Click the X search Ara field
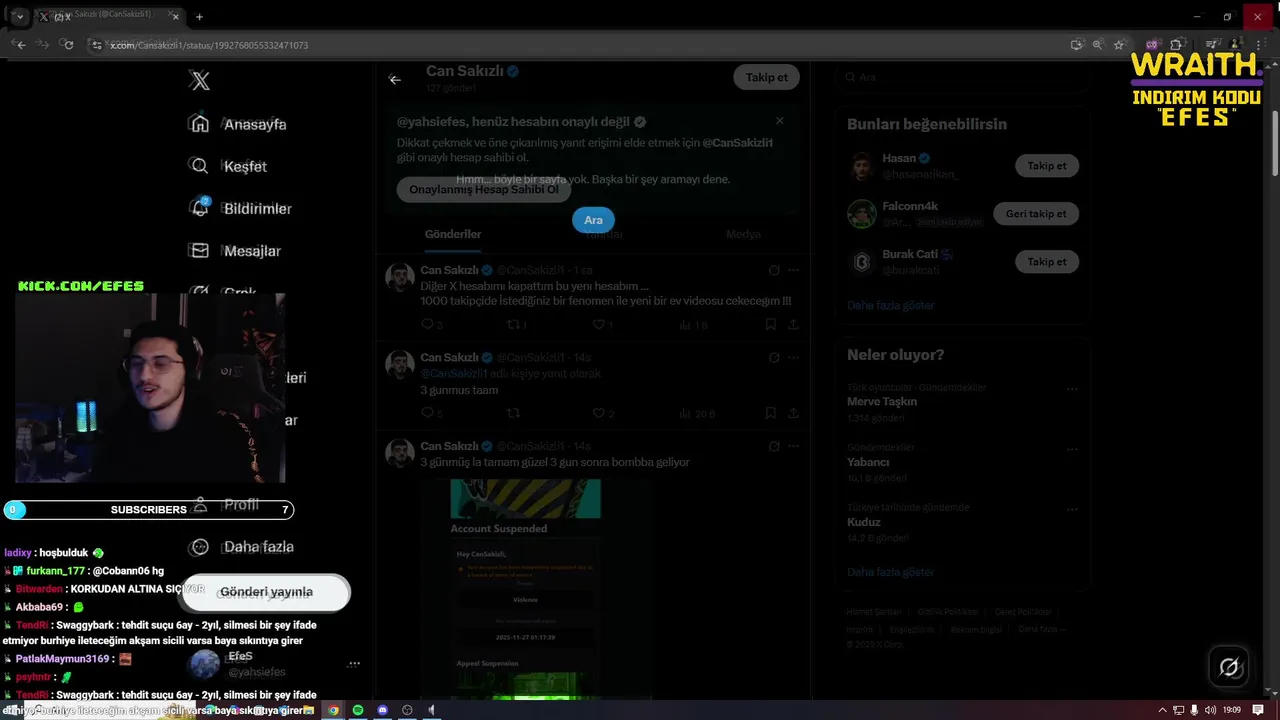Screen dimensions: 1280x720 coord(961,77)
